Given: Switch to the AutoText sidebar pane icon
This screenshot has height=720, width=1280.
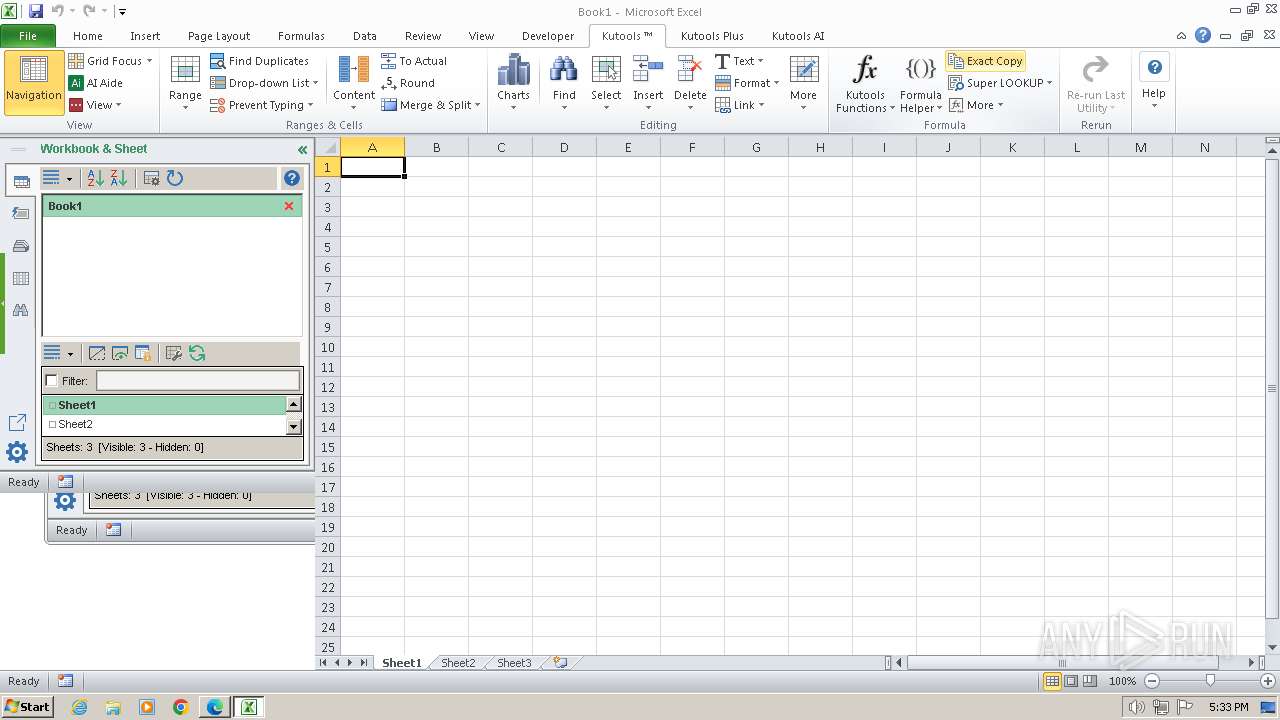Looking at the screenshot, I should [20, 213].
